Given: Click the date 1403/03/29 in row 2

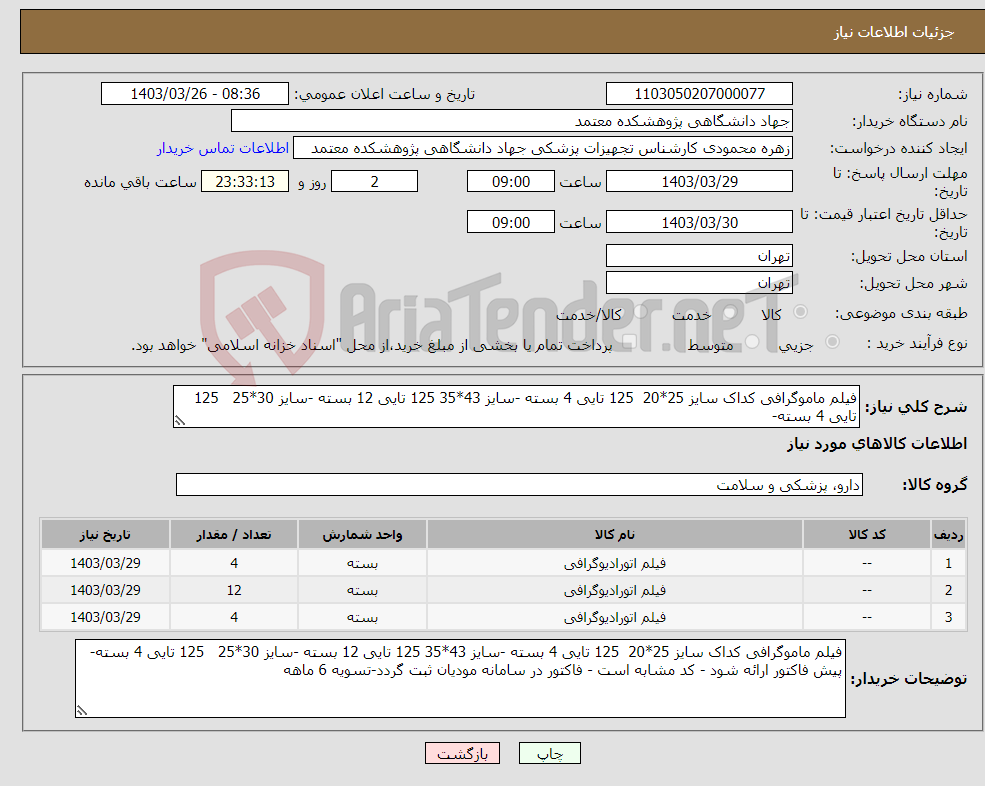Looking at the screenshot, I should tap(106, 591).
